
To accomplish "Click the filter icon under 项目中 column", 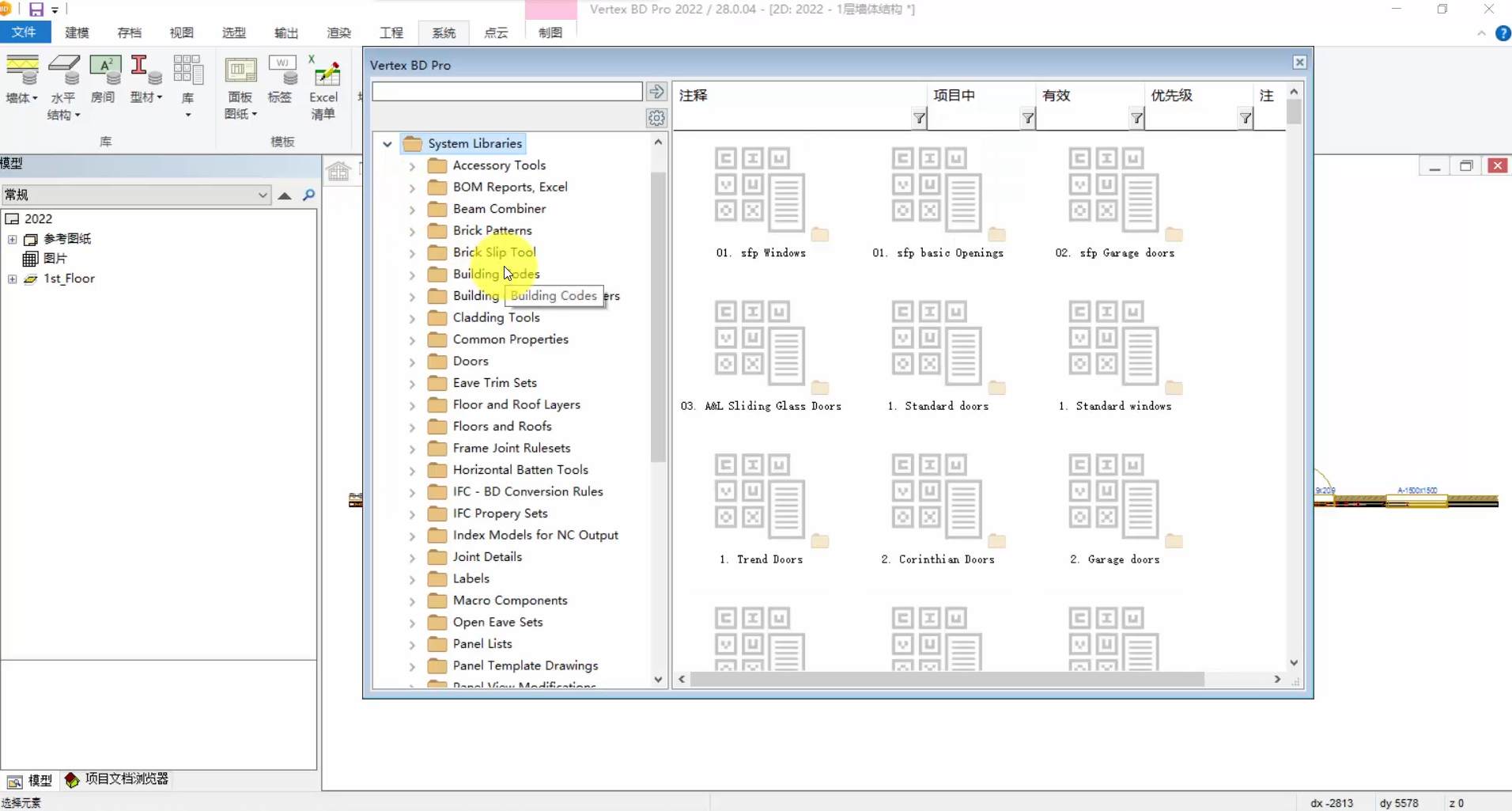I will 1027,119.
